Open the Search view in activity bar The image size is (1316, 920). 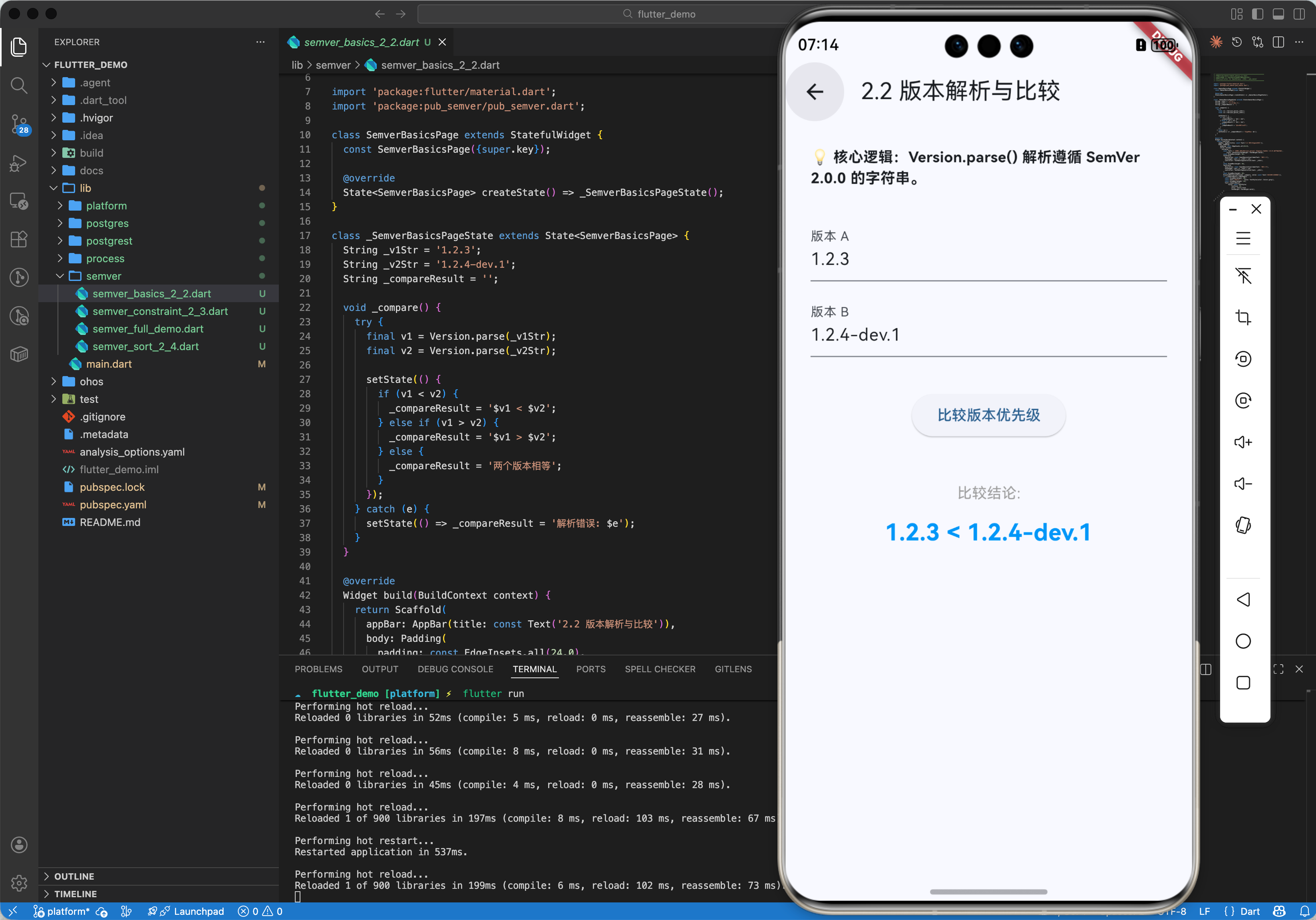point(19,86)
